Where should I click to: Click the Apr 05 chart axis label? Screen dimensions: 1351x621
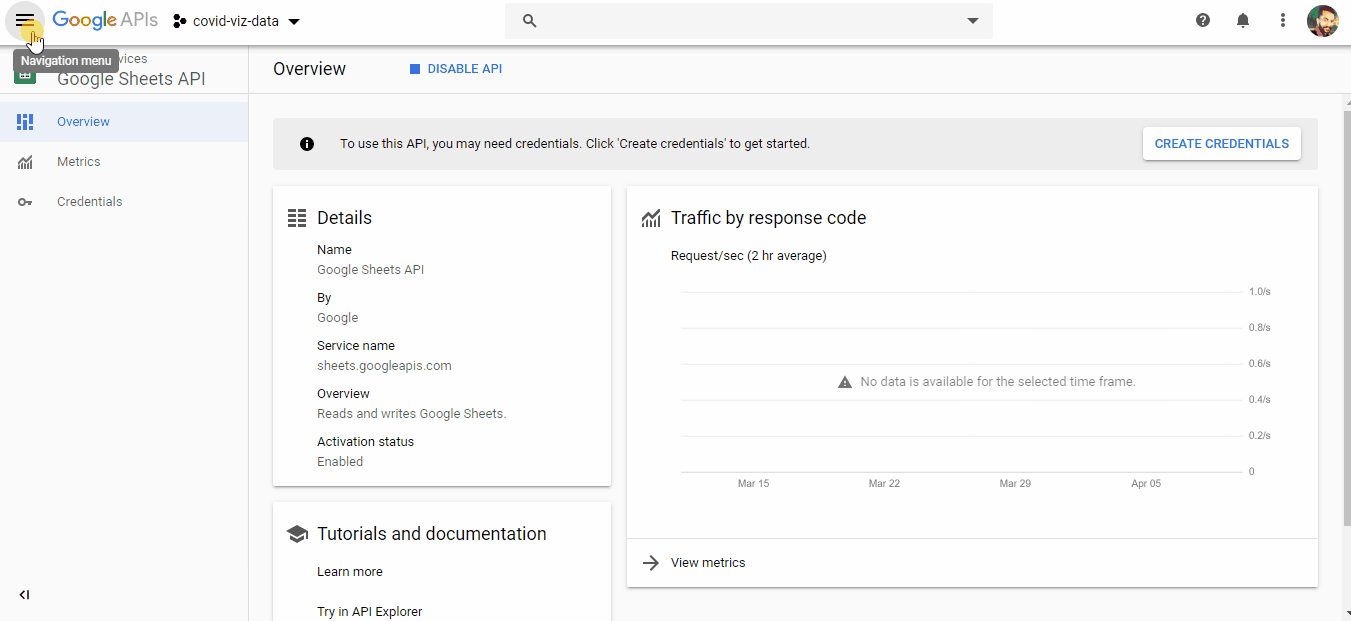[1146, 484]
